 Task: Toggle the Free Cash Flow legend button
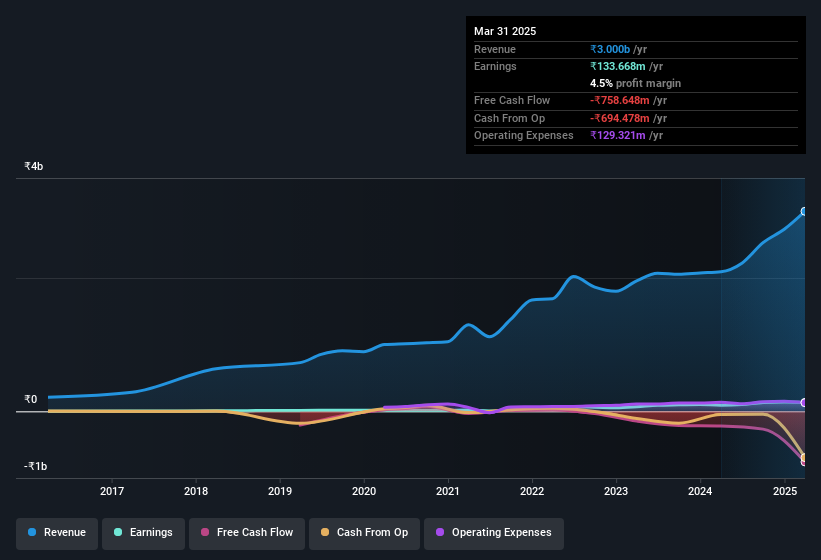click(247, 533)
